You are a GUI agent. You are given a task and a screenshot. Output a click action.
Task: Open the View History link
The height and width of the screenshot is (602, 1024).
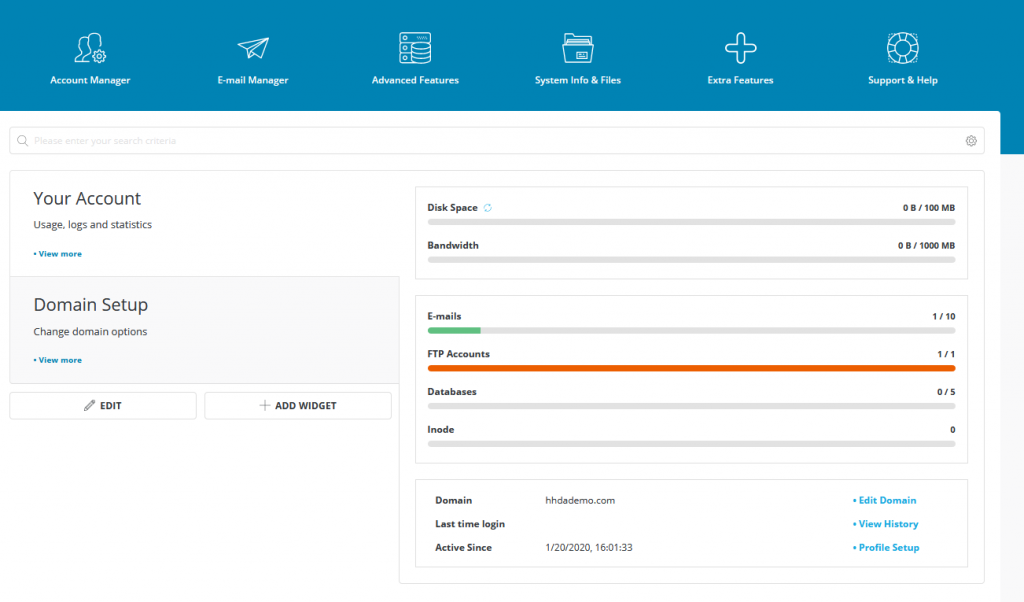888,524
